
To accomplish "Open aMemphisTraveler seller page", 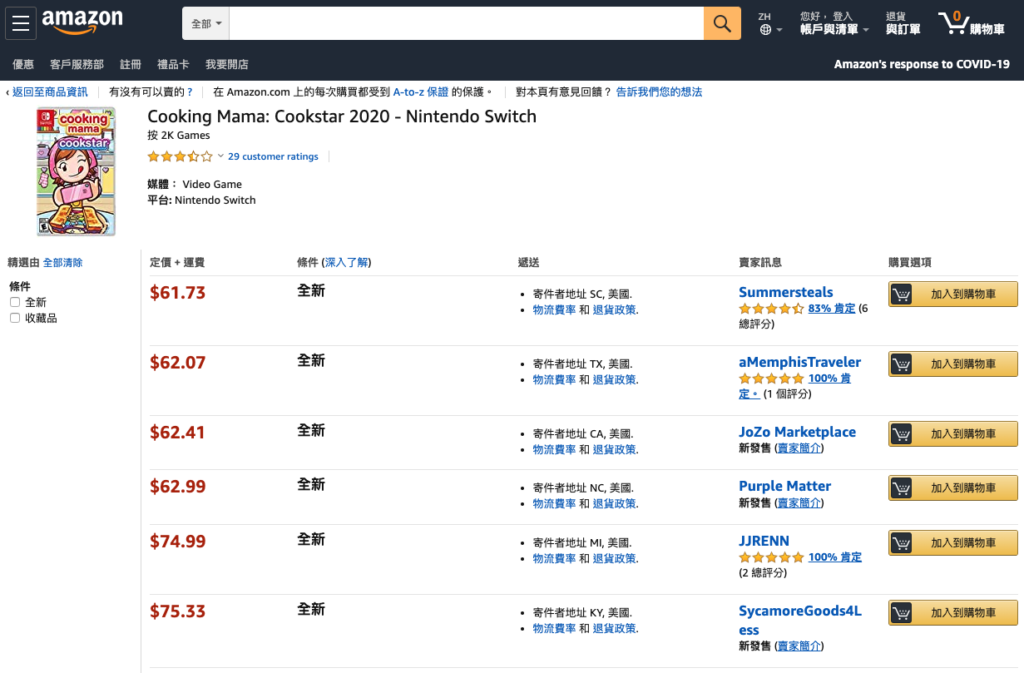I will (x=799, y=362).
